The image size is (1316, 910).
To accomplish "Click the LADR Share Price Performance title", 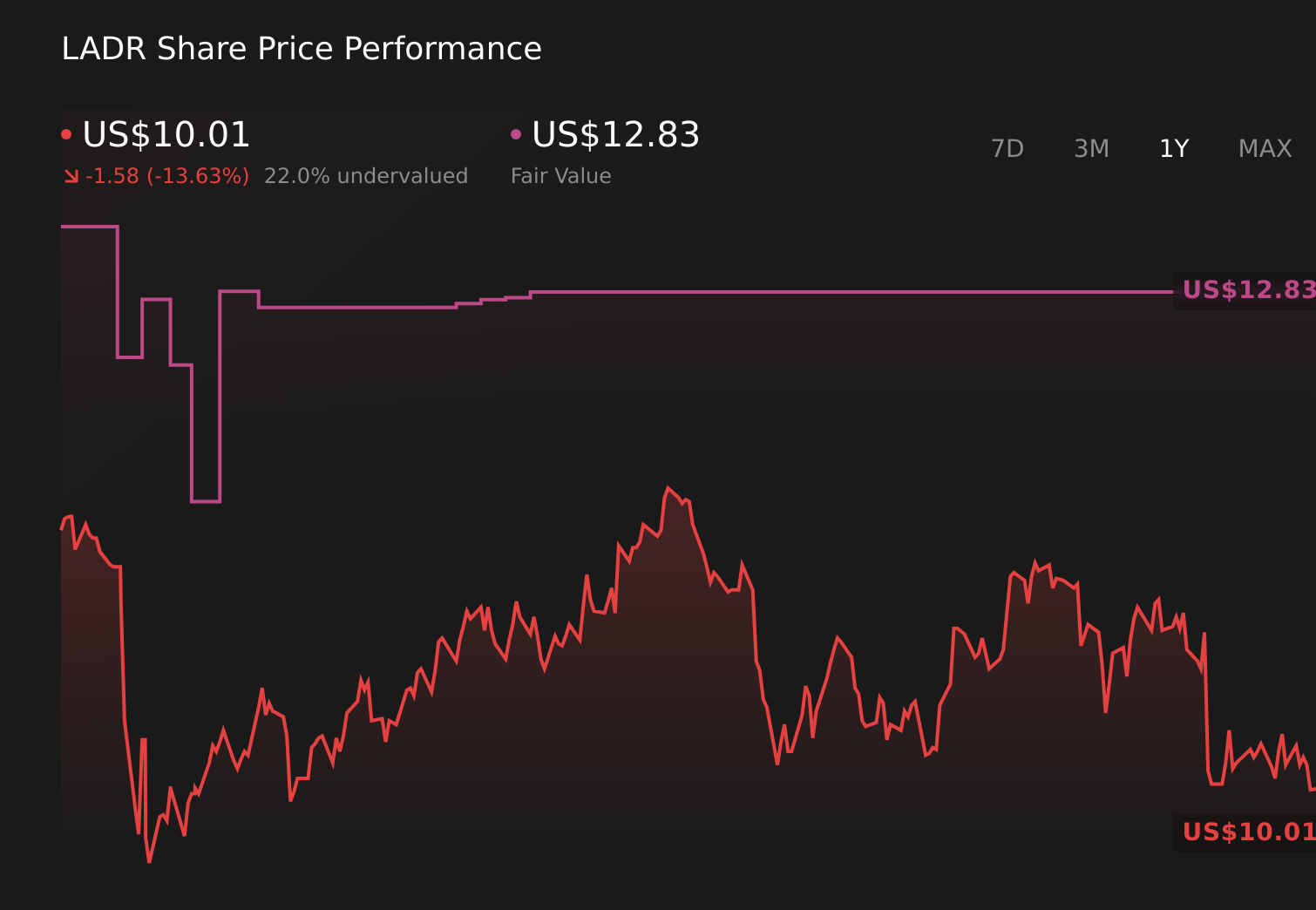I will coord(302,49).
